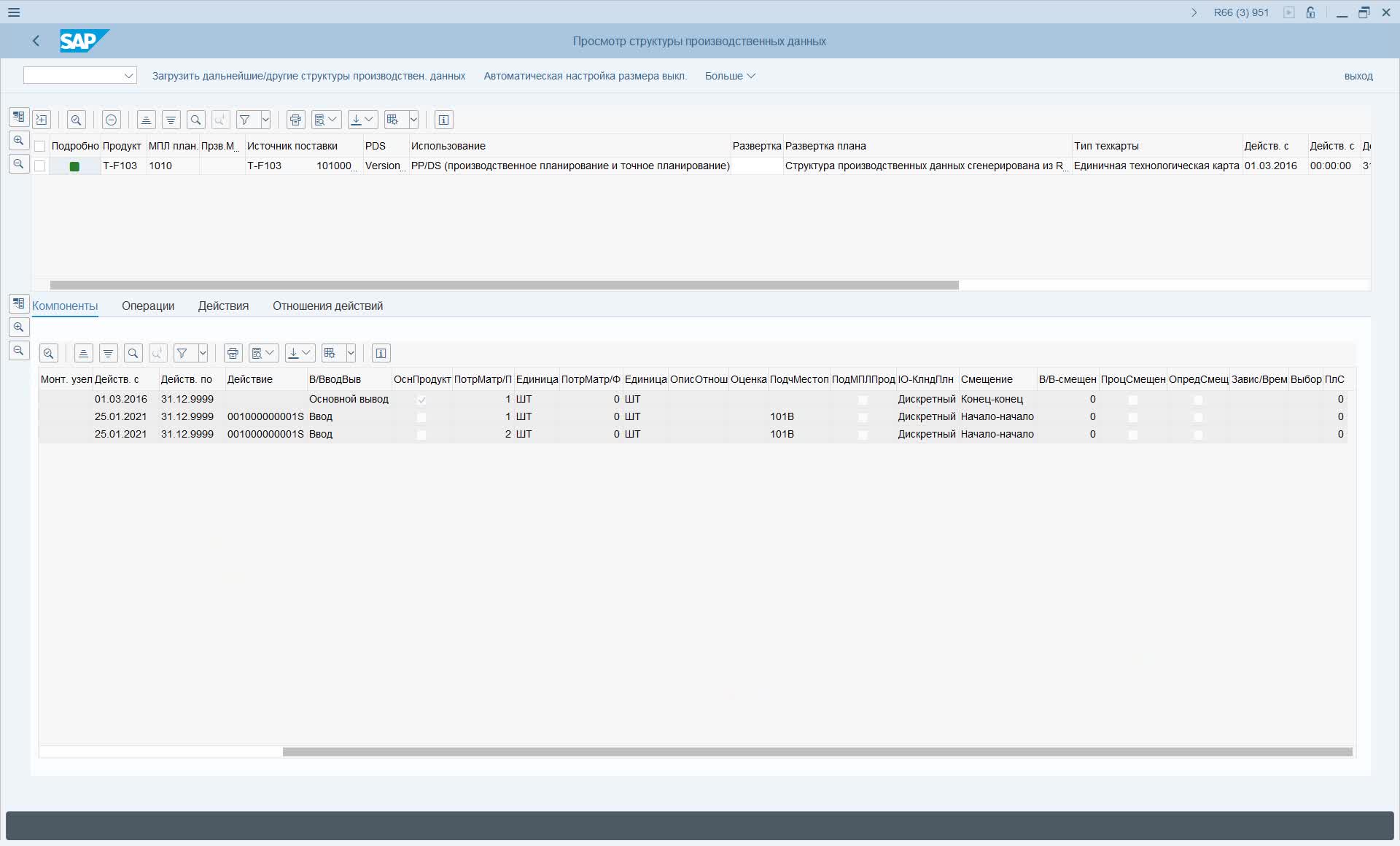Toggle the upper pane layout icon at left
The width and height of the screenshot is (1400, 846).
click(19, 117)
